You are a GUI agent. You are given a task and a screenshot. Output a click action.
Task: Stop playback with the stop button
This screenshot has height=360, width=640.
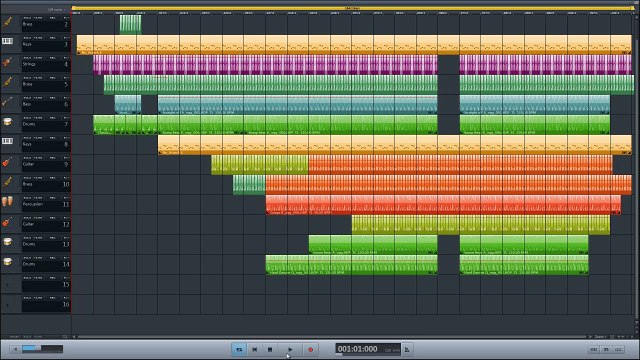(x=270, y=349)
